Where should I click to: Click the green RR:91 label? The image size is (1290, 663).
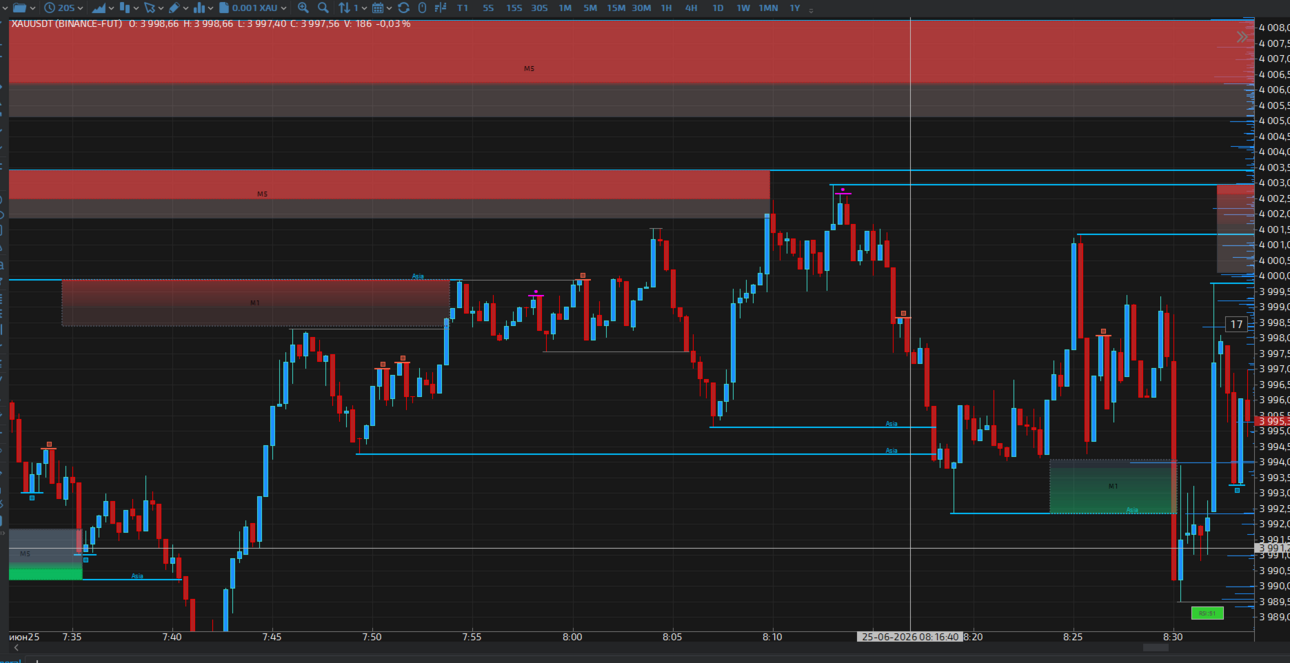1207,613
